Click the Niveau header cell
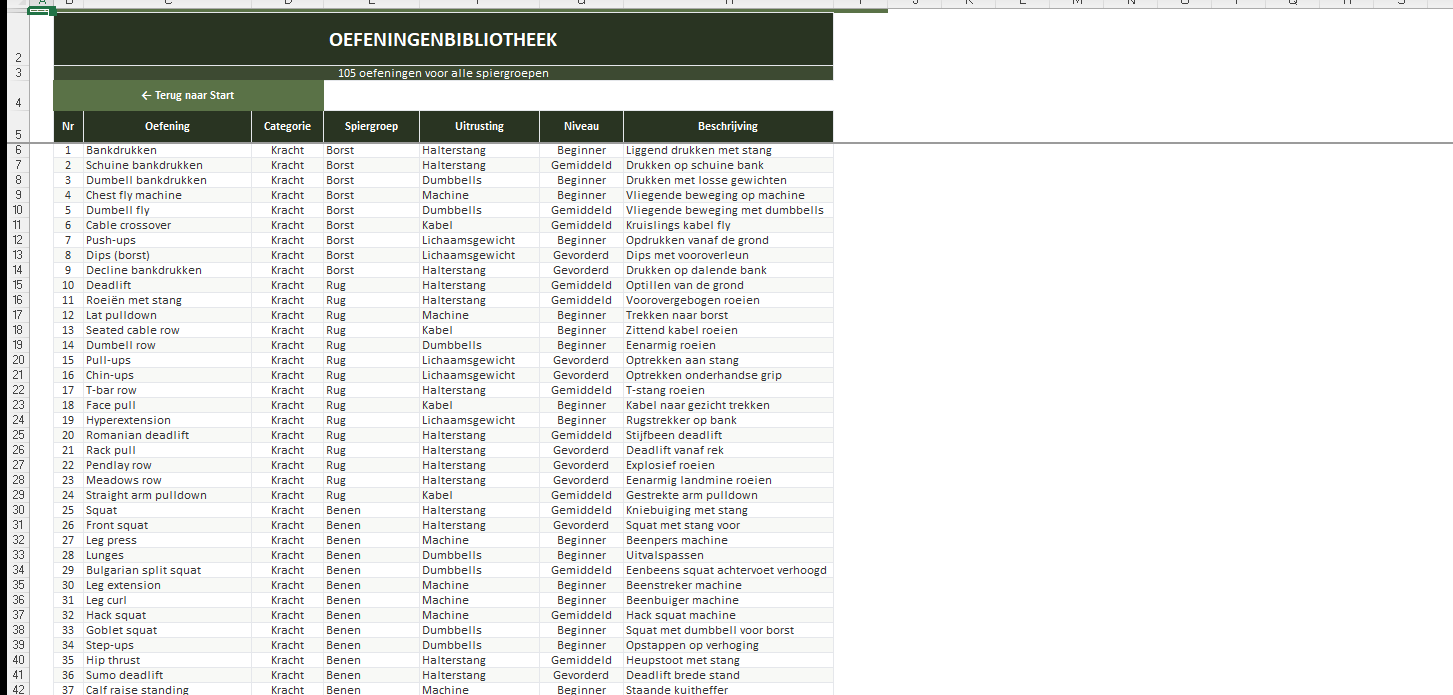 coord(581,127)
